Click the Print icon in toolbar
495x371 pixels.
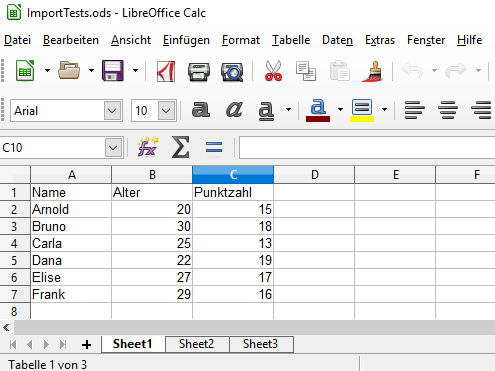tap(199, 72)
